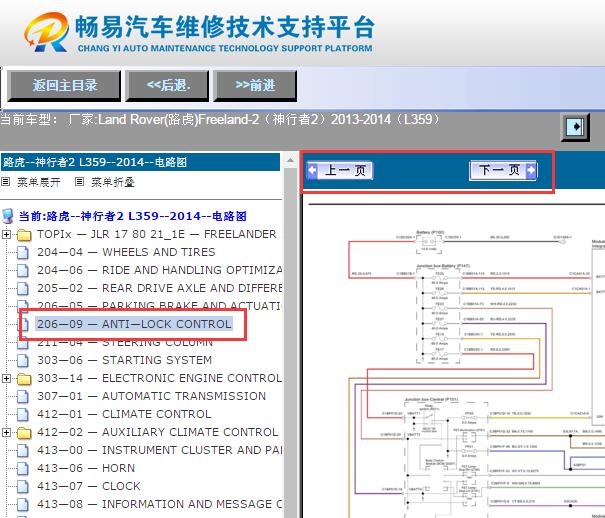Click the document icon beside 413-08
The width and height of the screenshot is (605, 518).
[x=23, y=505]
